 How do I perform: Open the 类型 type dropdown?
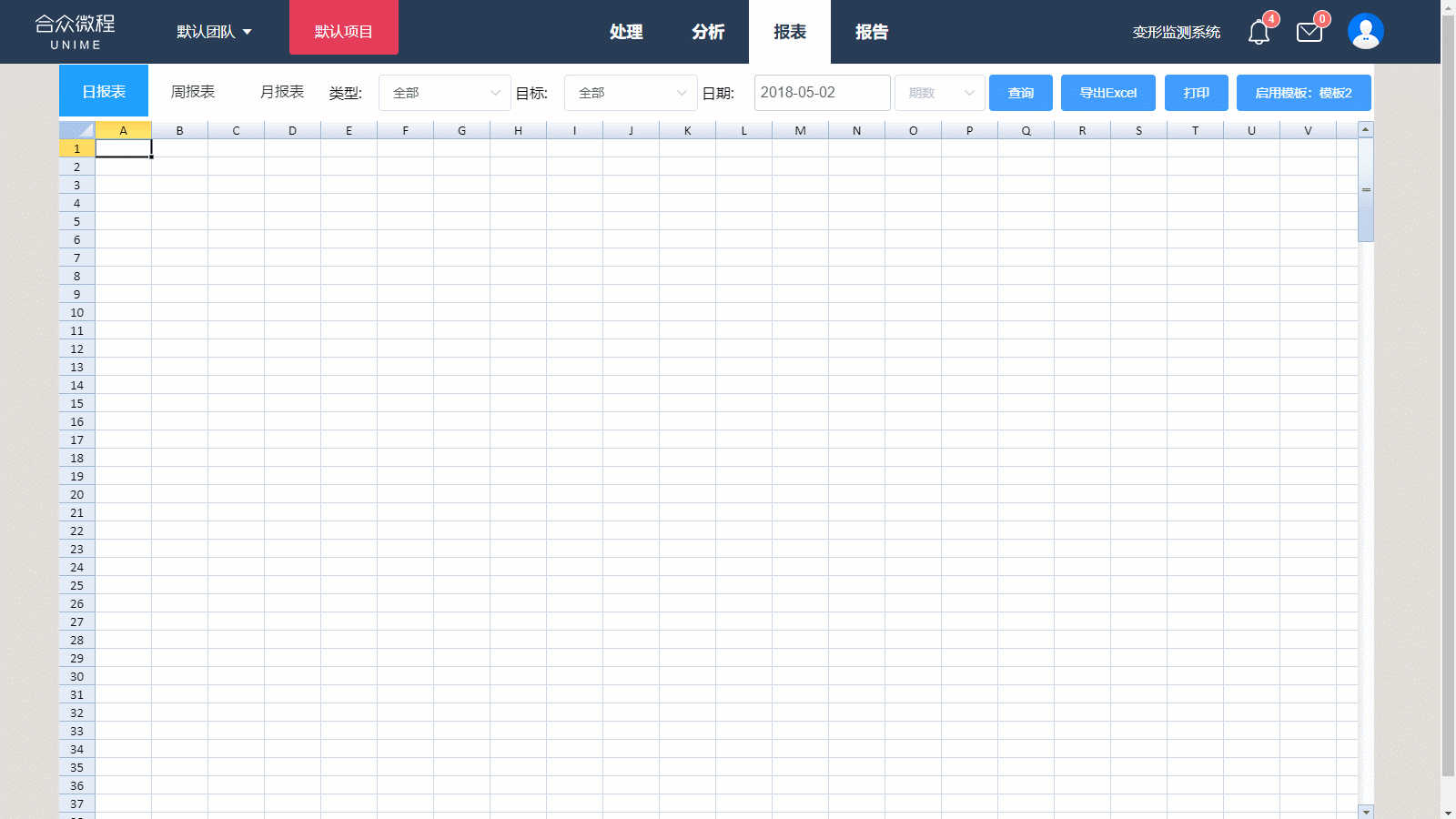pos(445,93)
